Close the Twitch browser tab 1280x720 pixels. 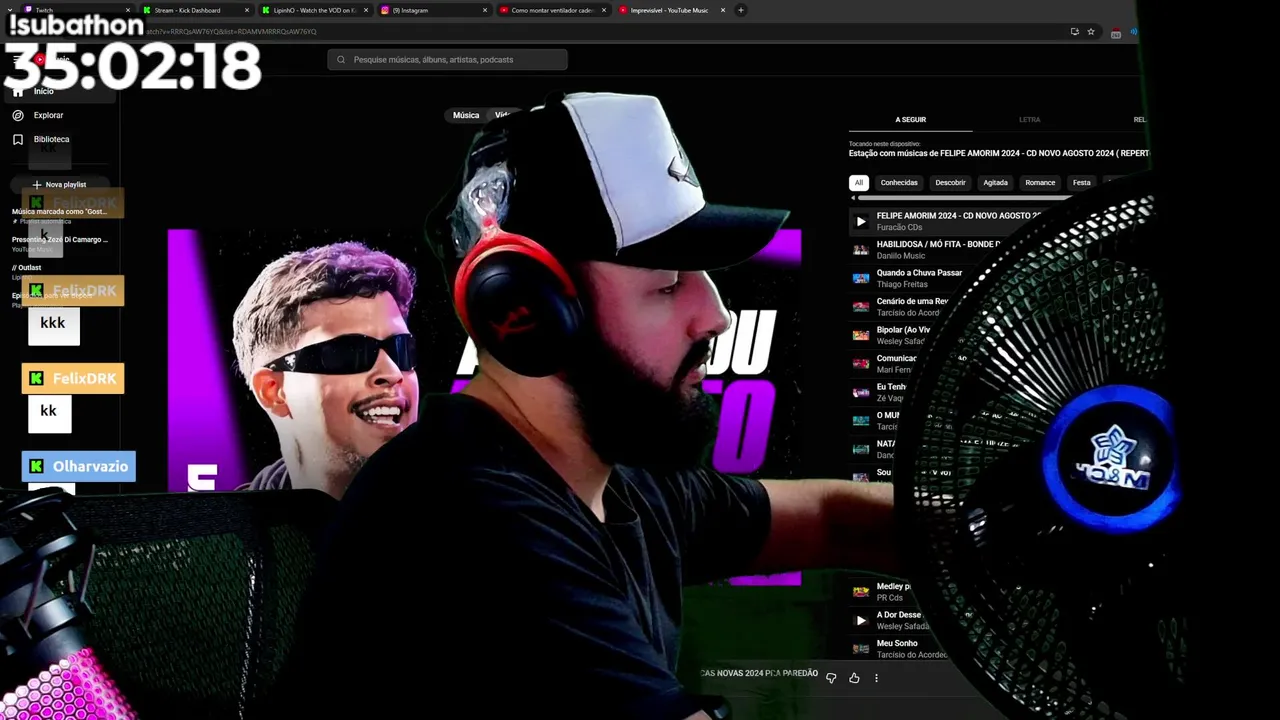coord(128,10)
